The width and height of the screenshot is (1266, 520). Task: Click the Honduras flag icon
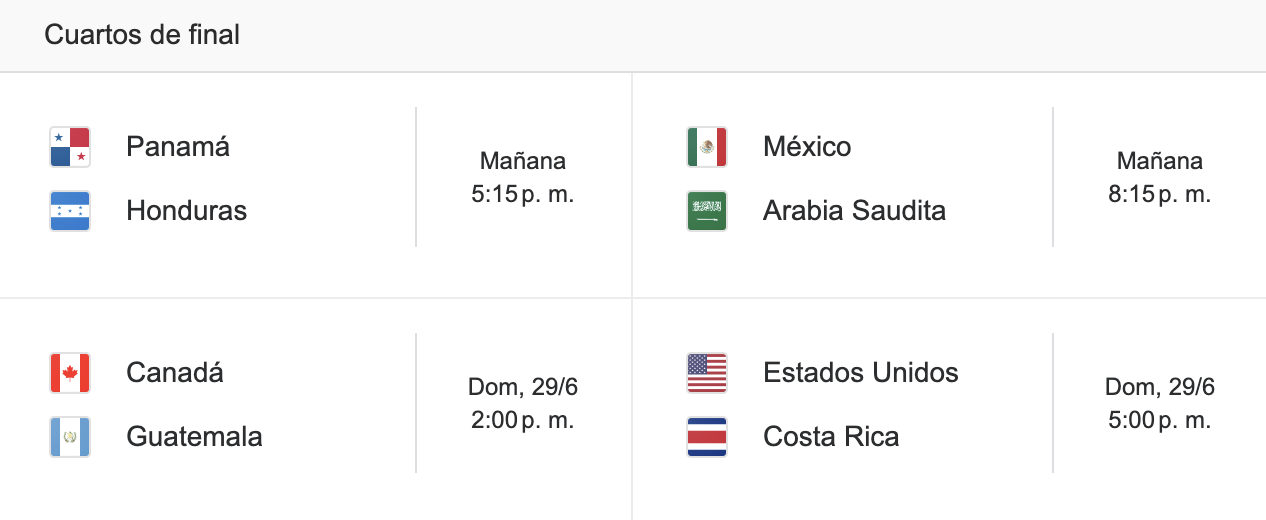click(x=70, y=211)
